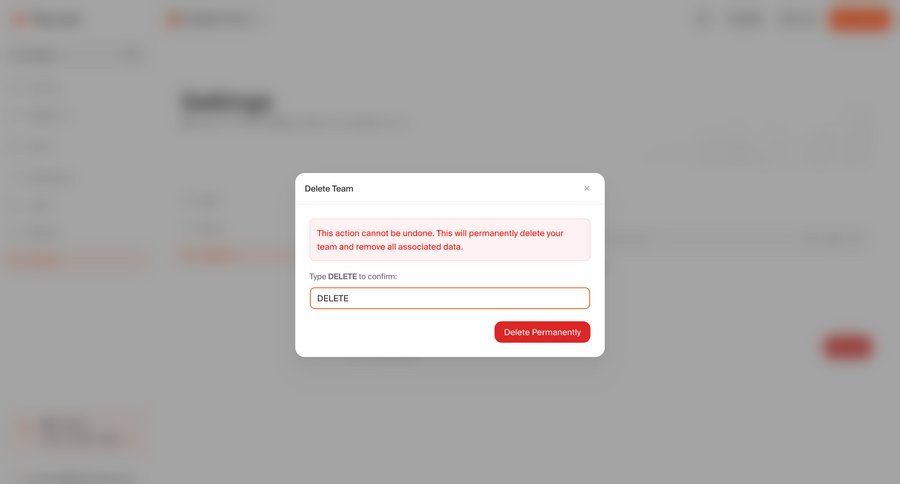Select the orange highlighted item in the sidebar
This screenshot has width=900, height=484.
(x=77, y=260)
